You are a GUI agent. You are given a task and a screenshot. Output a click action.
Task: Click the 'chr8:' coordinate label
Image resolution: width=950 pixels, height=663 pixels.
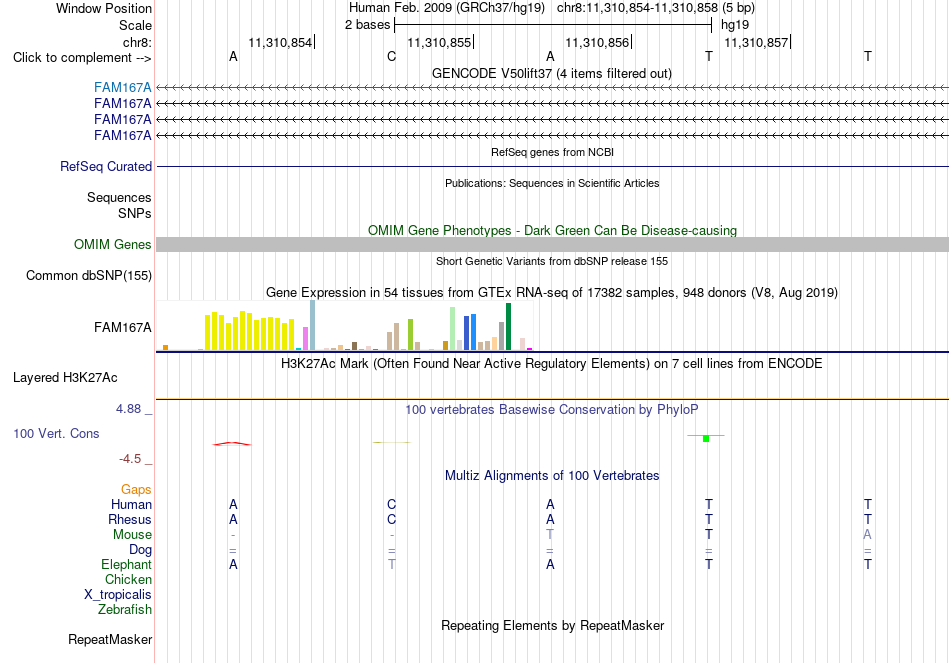(x=137, y=42)
